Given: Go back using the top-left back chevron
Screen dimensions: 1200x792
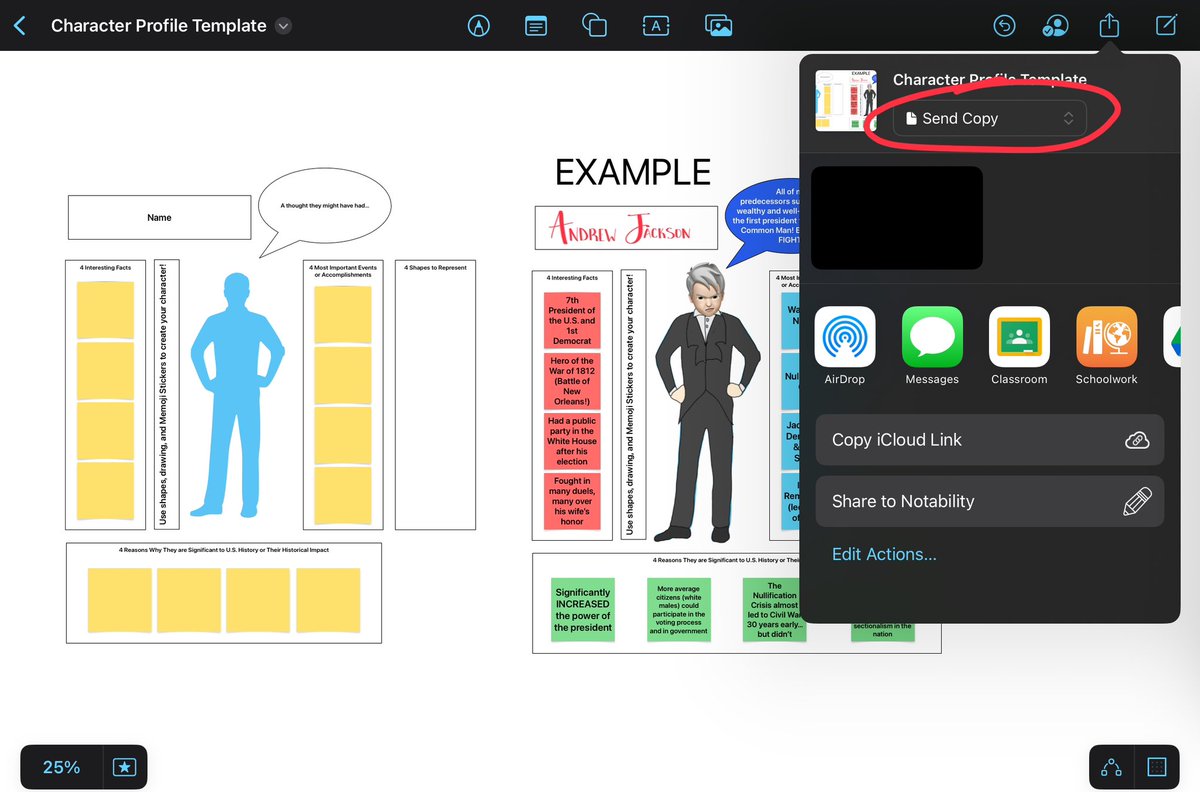Looking at the screenshot, I should [x=21, y=26].
